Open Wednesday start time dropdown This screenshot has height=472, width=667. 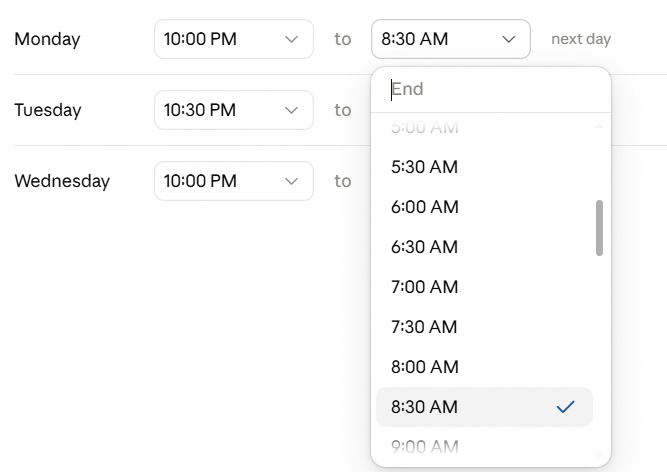click(234, 181)
